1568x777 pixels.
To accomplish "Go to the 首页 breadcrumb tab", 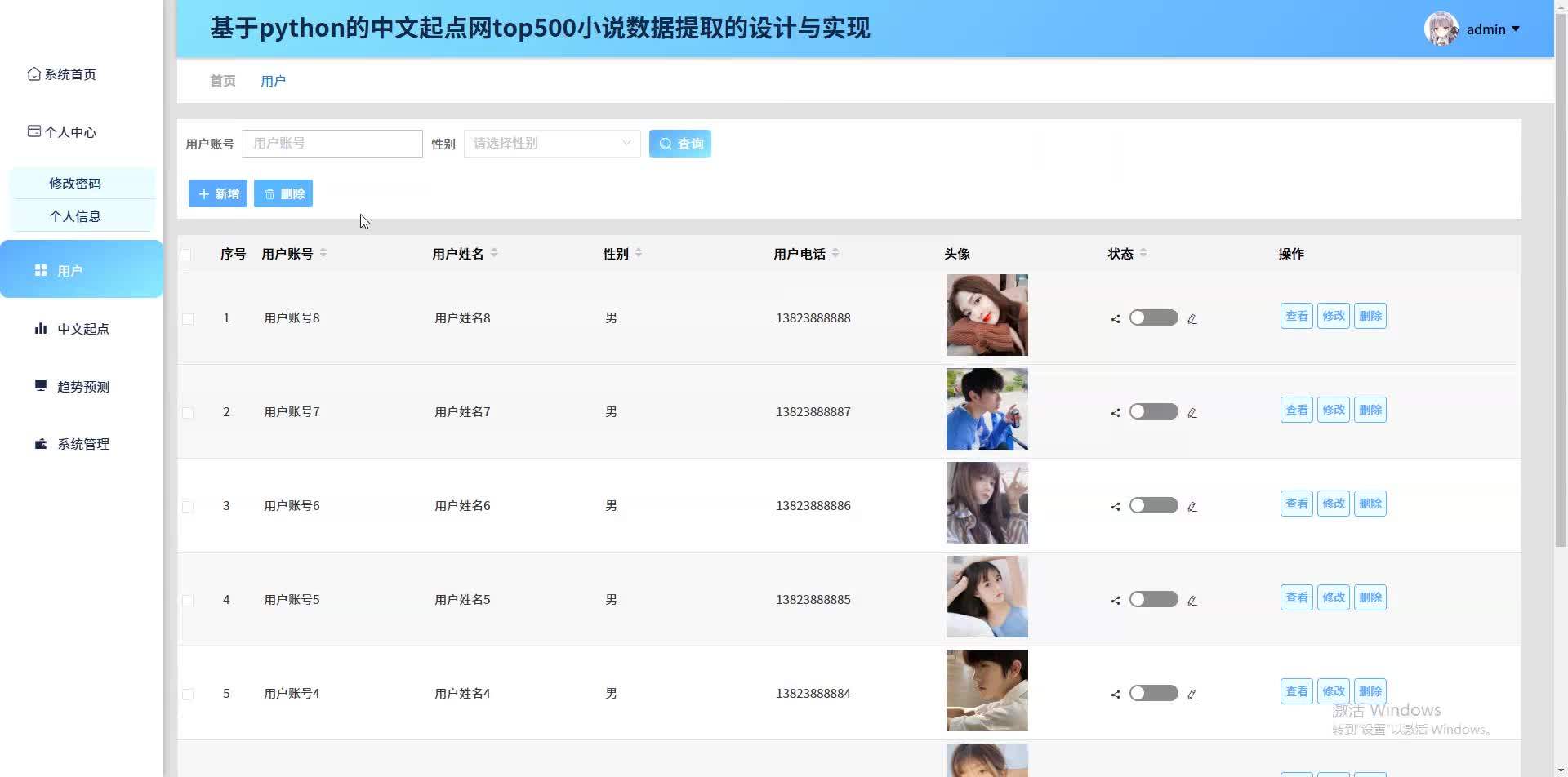I will [222, 81].
